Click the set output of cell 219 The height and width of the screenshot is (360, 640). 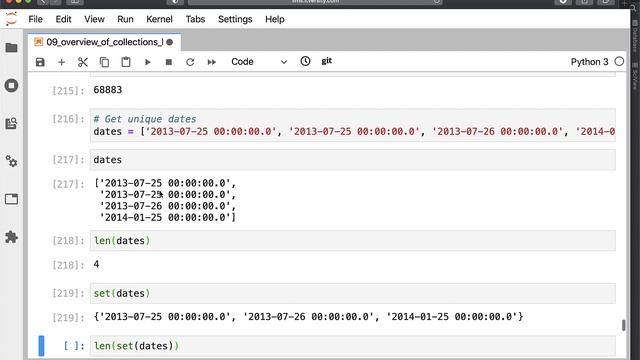tap(308, 317)
